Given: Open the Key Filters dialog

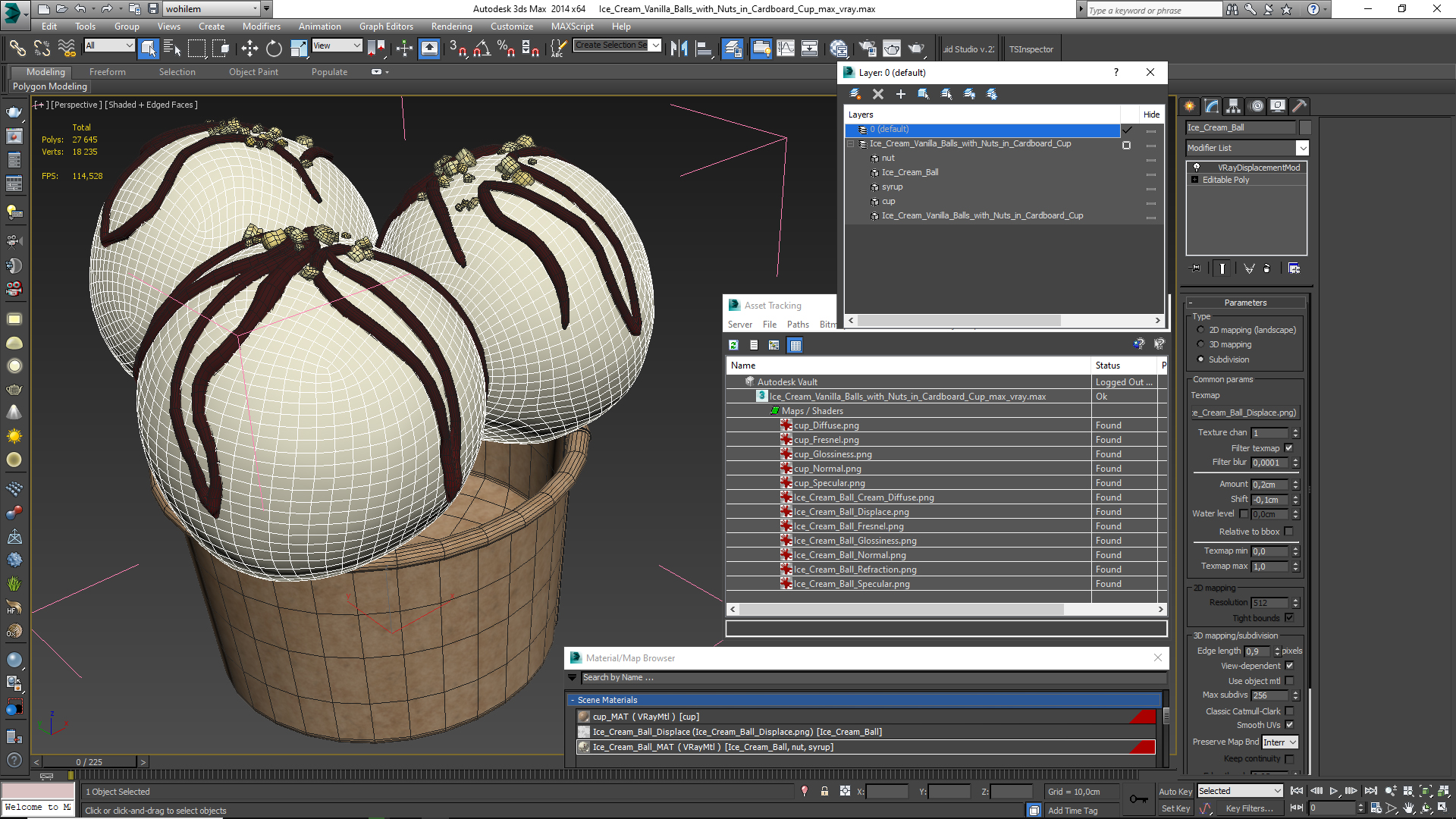Looking at the screenshot, I should click(1249, 809).
